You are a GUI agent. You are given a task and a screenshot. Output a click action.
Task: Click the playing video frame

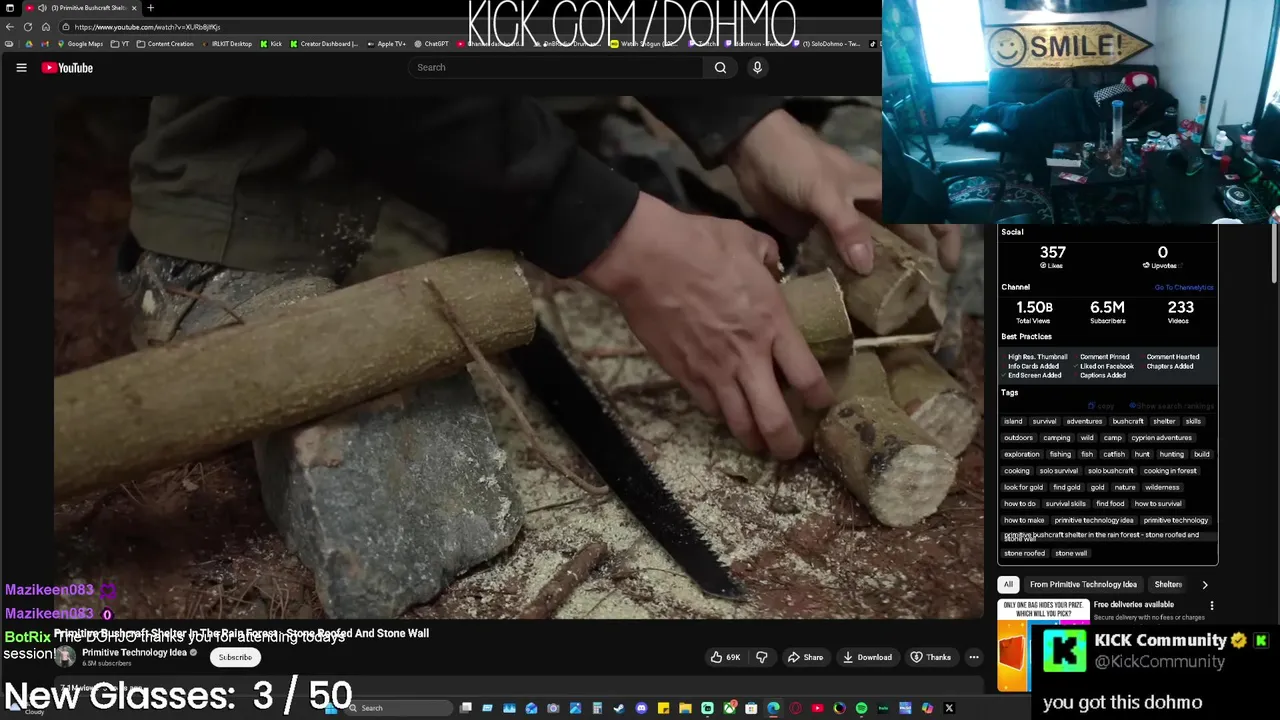pyautogui.click(x=519, y=357)
